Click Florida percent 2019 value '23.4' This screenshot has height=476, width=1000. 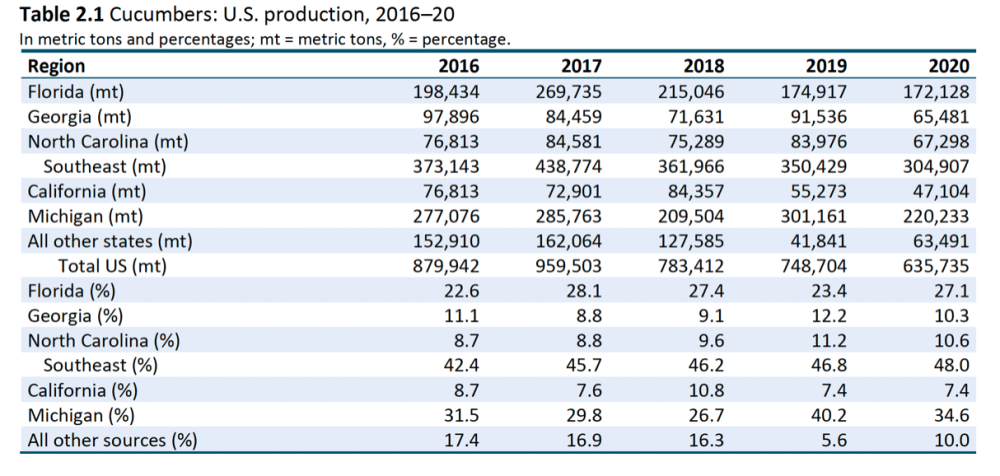tap(829, 291)
